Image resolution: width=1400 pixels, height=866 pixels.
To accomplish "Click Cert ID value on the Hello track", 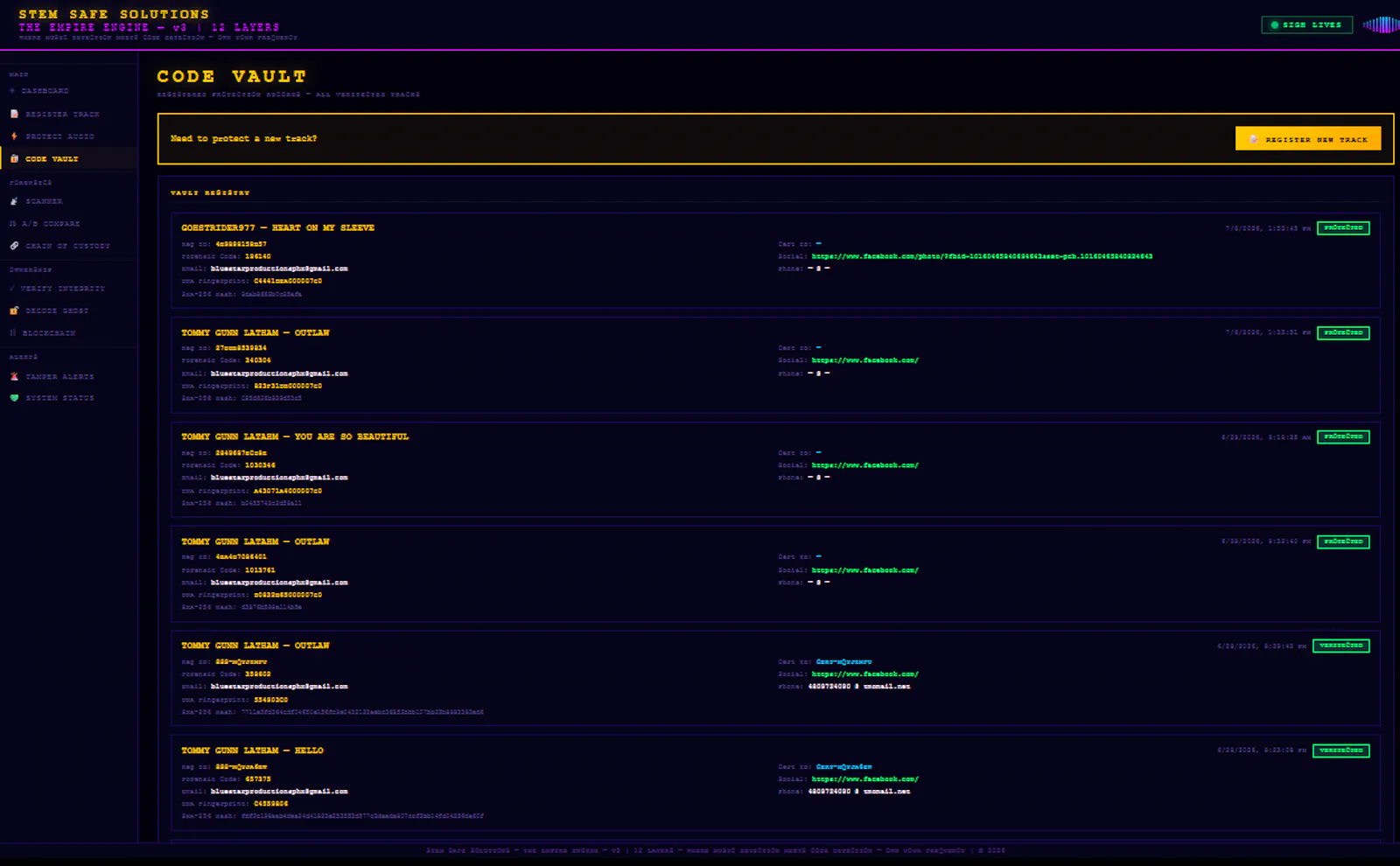I will 843,767.
